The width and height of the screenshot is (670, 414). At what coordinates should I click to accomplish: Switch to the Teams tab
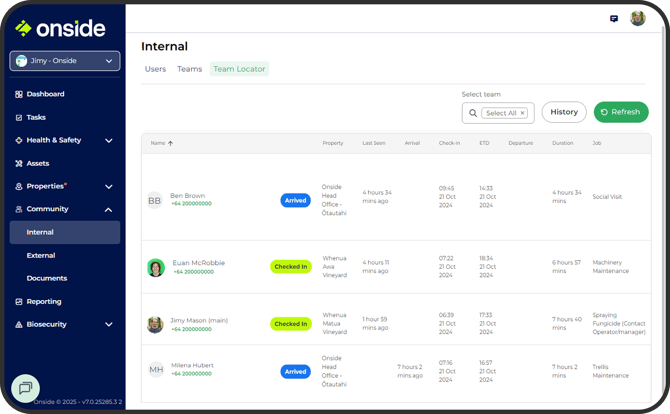189,69
